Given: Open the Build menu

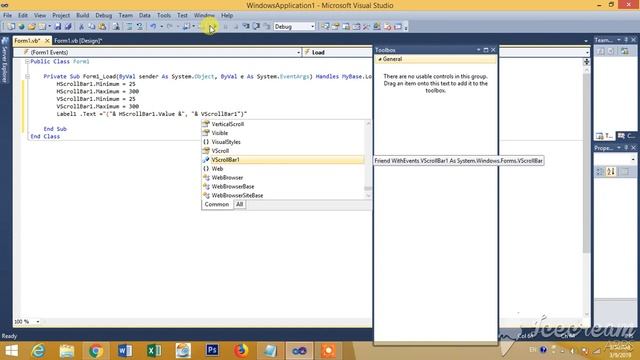Looking at the screenshot, I should coord(82,16).
